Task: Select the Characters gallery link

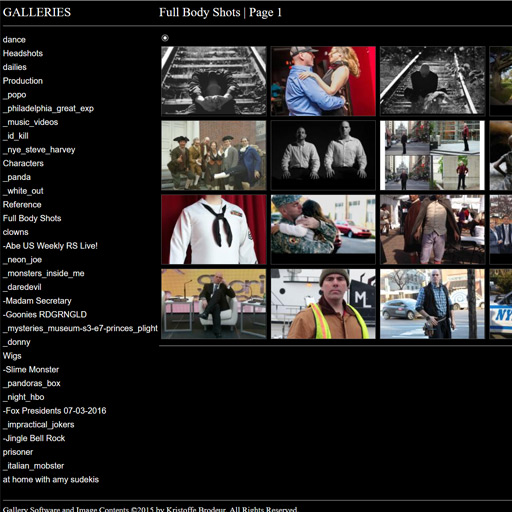Action: [x=23, y=163]
